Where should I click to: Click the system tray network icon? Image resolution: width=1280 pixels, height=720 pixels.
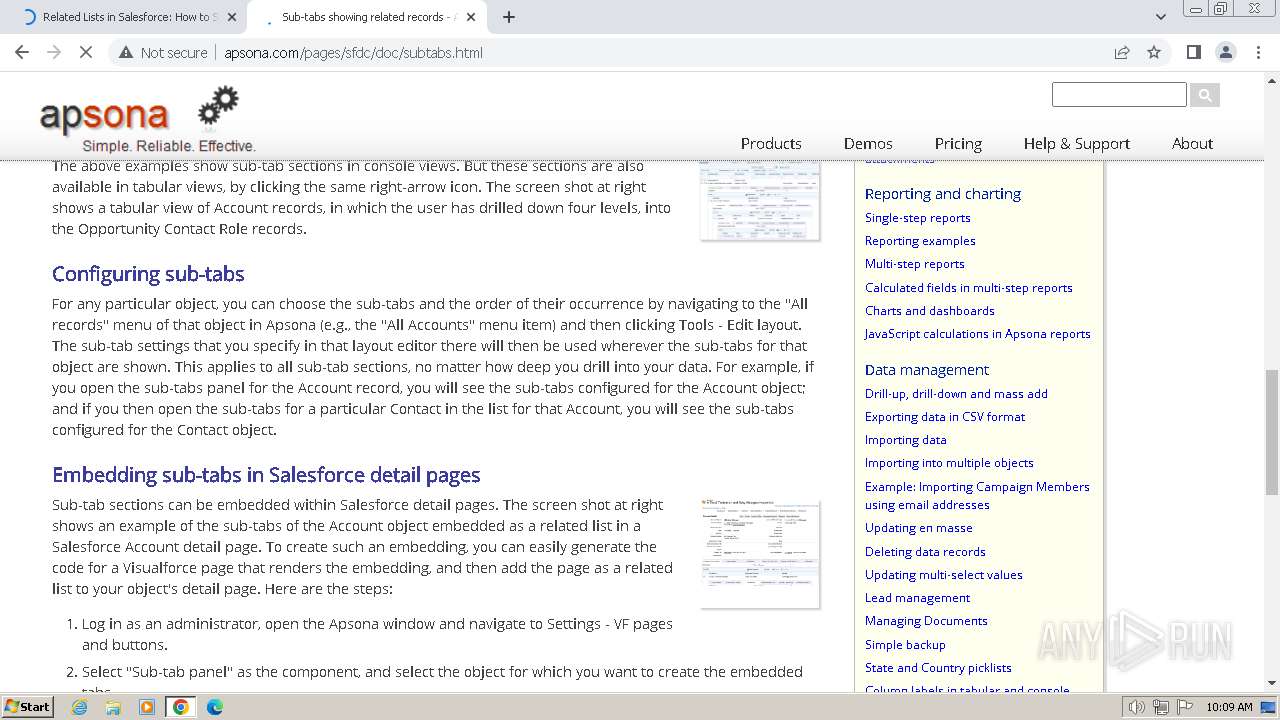1160,707
